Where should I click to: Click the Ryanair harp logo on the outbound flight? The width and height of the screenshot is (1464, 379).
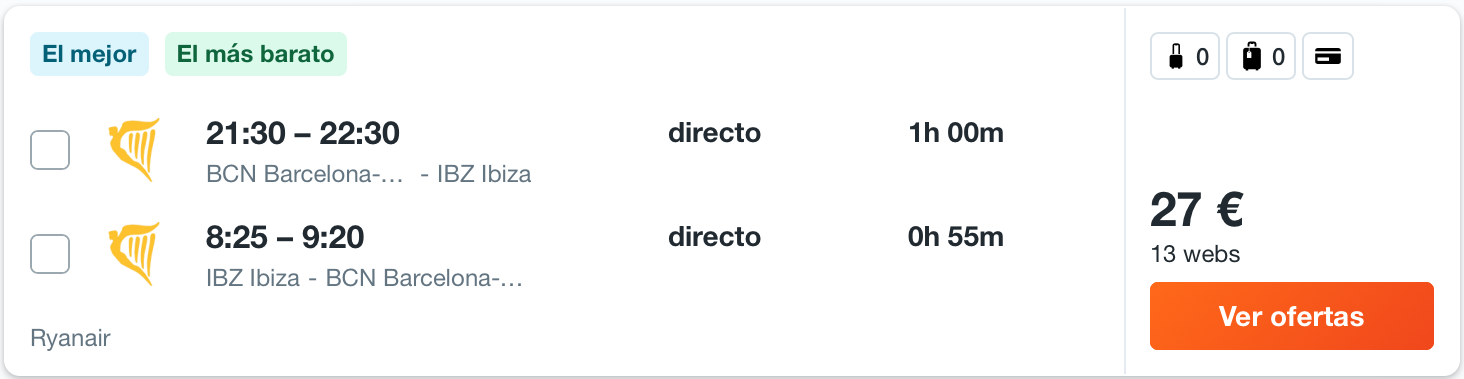(134, 150)
